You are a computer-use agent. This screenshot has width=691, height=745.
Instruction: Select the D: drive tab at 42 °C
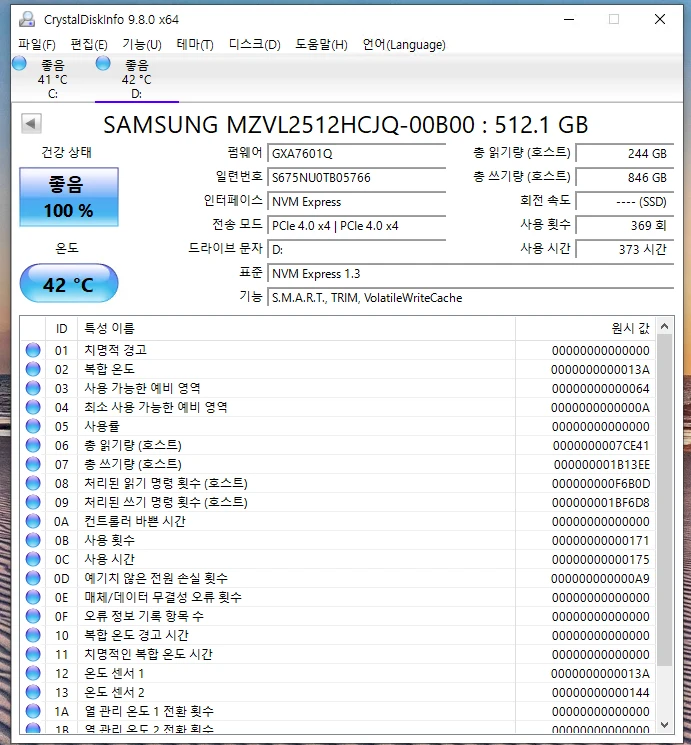136,79
